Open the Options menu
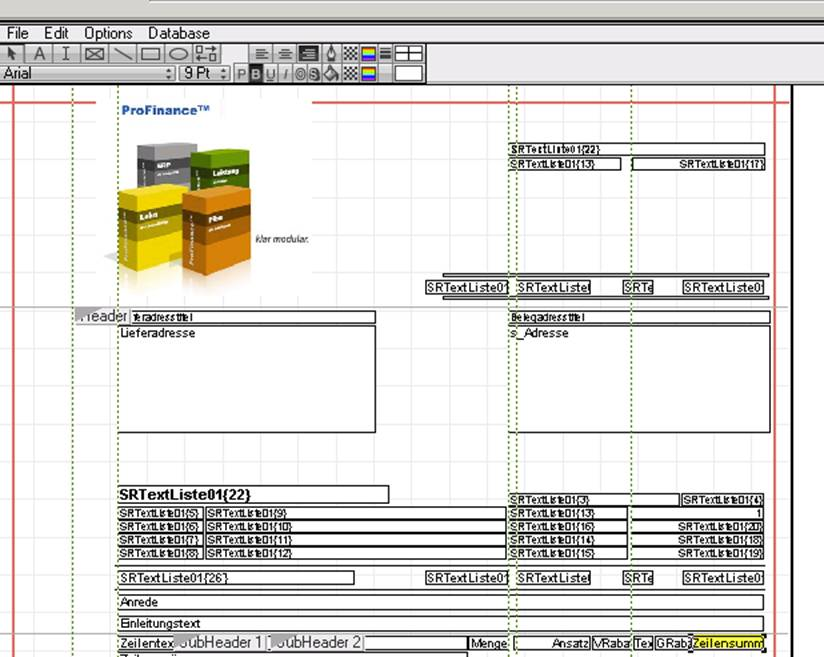The width and height of the screenshot is (824, 657). coord(108,33)
